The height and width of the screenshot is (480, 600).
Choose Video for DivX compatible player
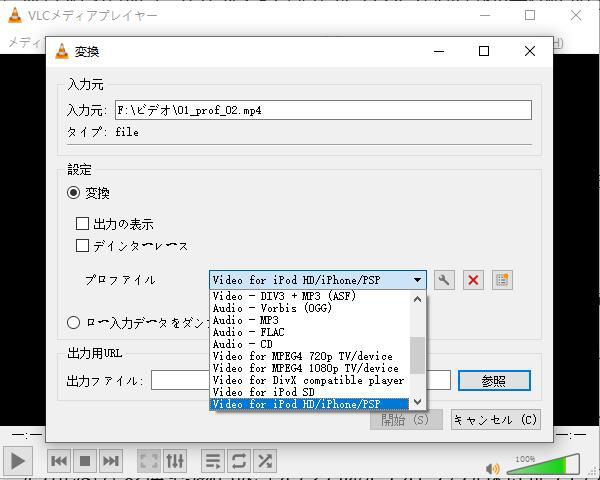click(310, 380)
